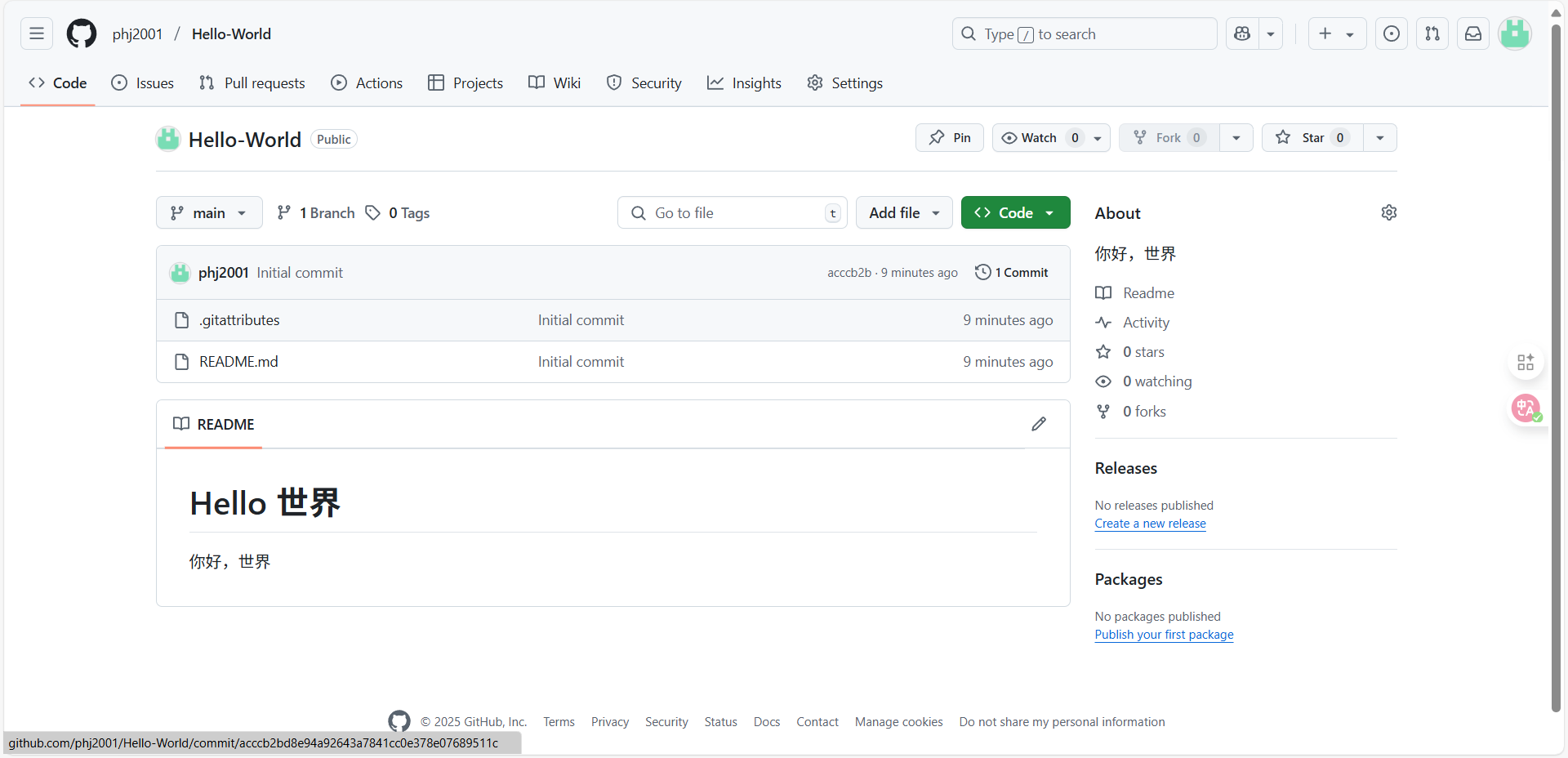Open About settings via the gear icon
The image size is (1568, 758).
point(1388,212)
